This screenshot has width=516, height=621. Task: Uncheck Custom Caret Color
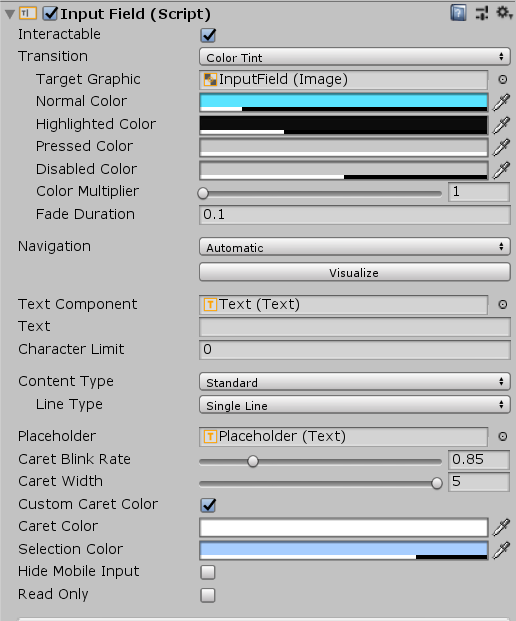point(208,505)
